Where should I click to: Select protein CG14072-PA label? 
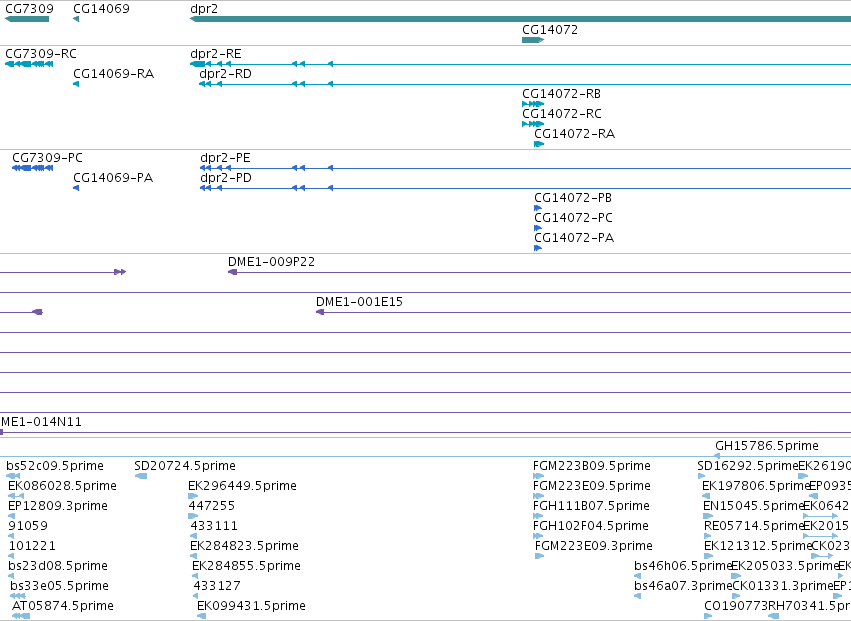[574, 238]
